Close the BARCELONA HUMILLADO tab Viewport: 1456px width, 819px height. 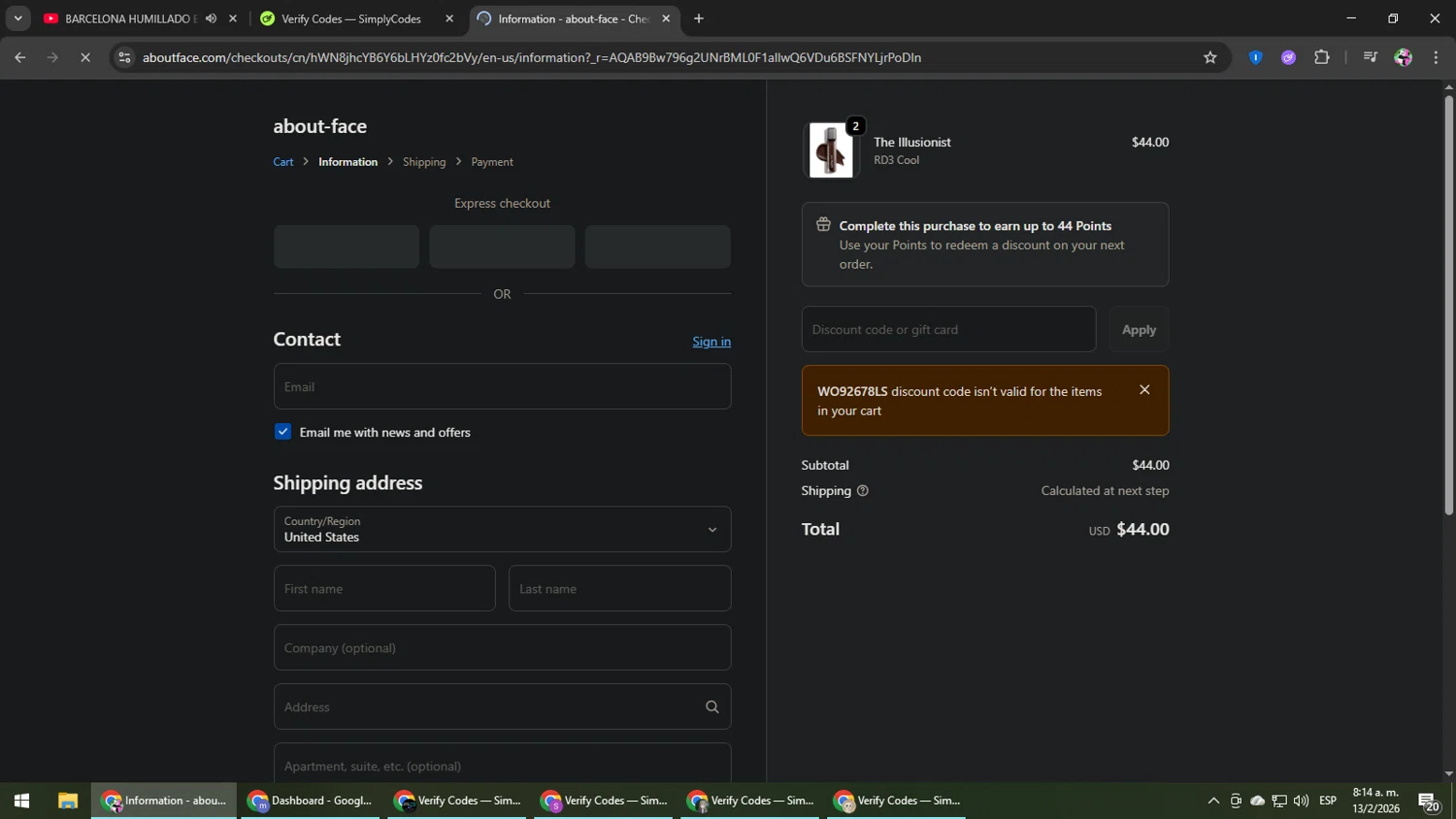coord(233,18)
